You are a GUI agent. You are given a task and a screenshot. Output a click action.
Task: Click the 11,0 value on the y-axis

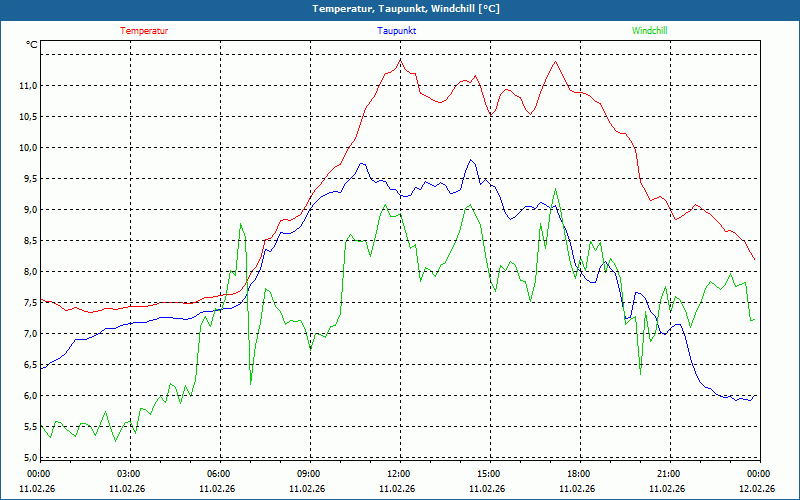tap(27, 86)
